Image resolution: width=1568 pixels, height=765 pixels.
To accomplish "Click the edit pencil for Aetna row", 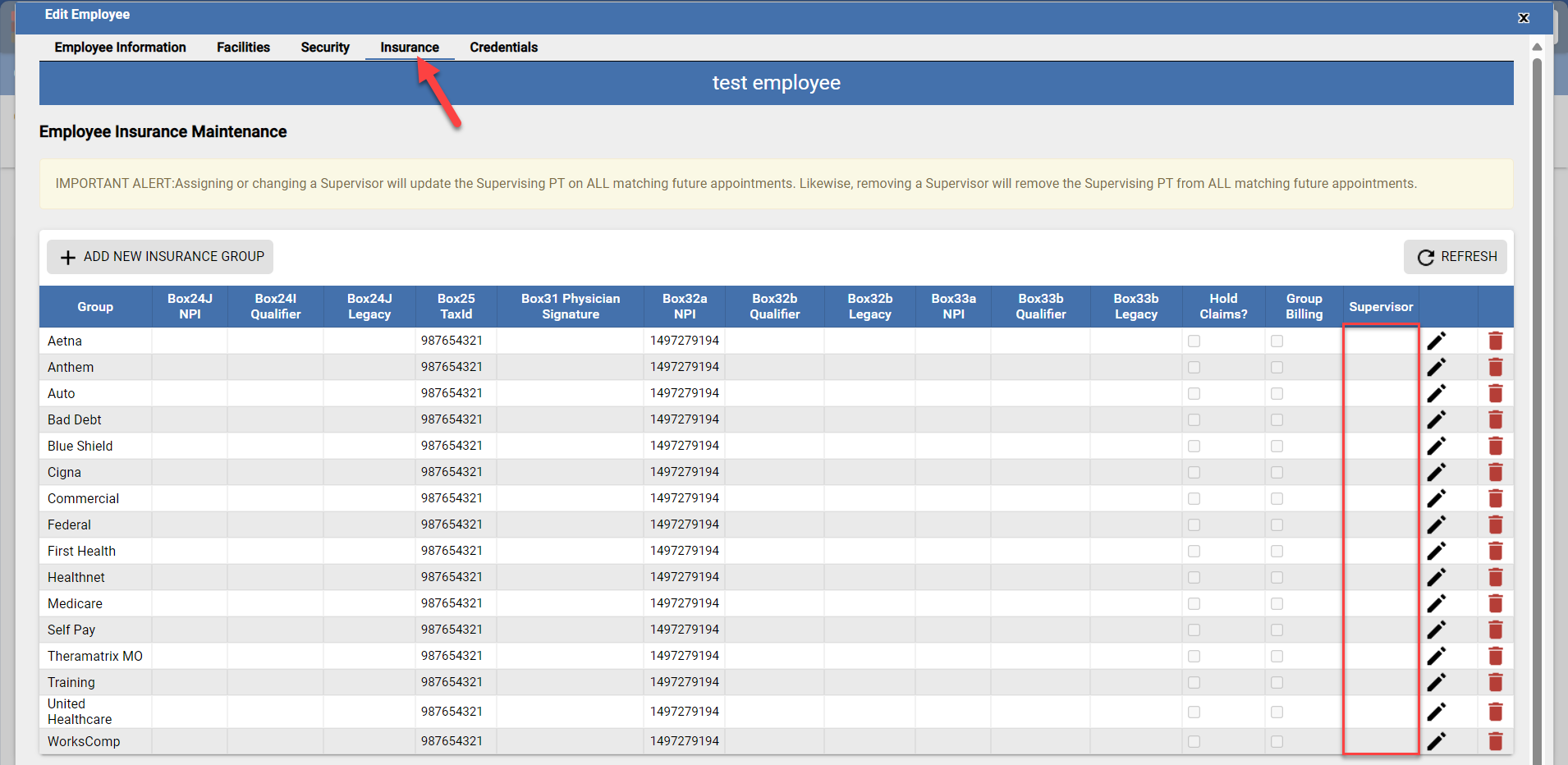I will (x=1436, y=341).
